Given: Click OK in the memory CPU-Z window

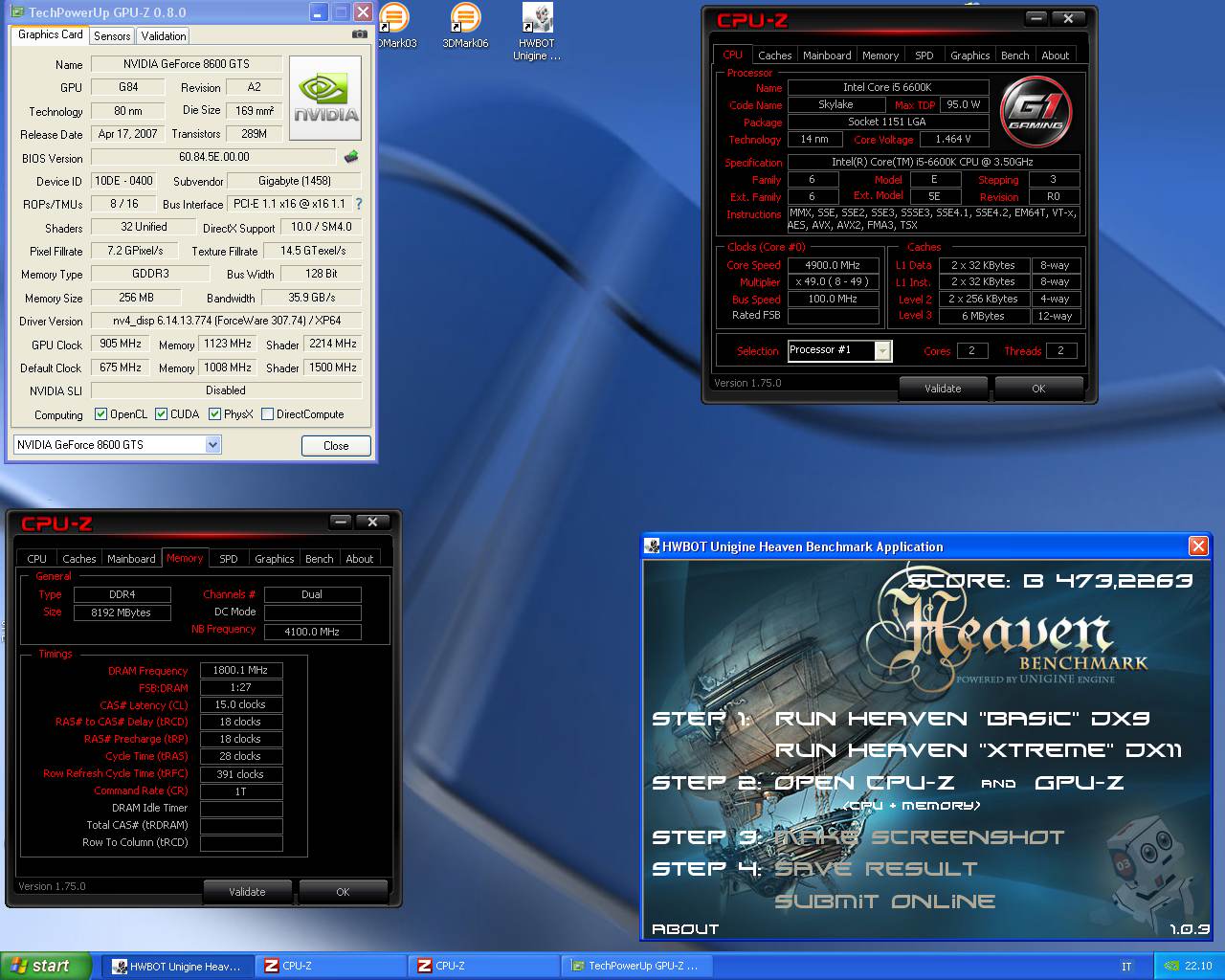Looking at the screenshot, I should point(343,892).
